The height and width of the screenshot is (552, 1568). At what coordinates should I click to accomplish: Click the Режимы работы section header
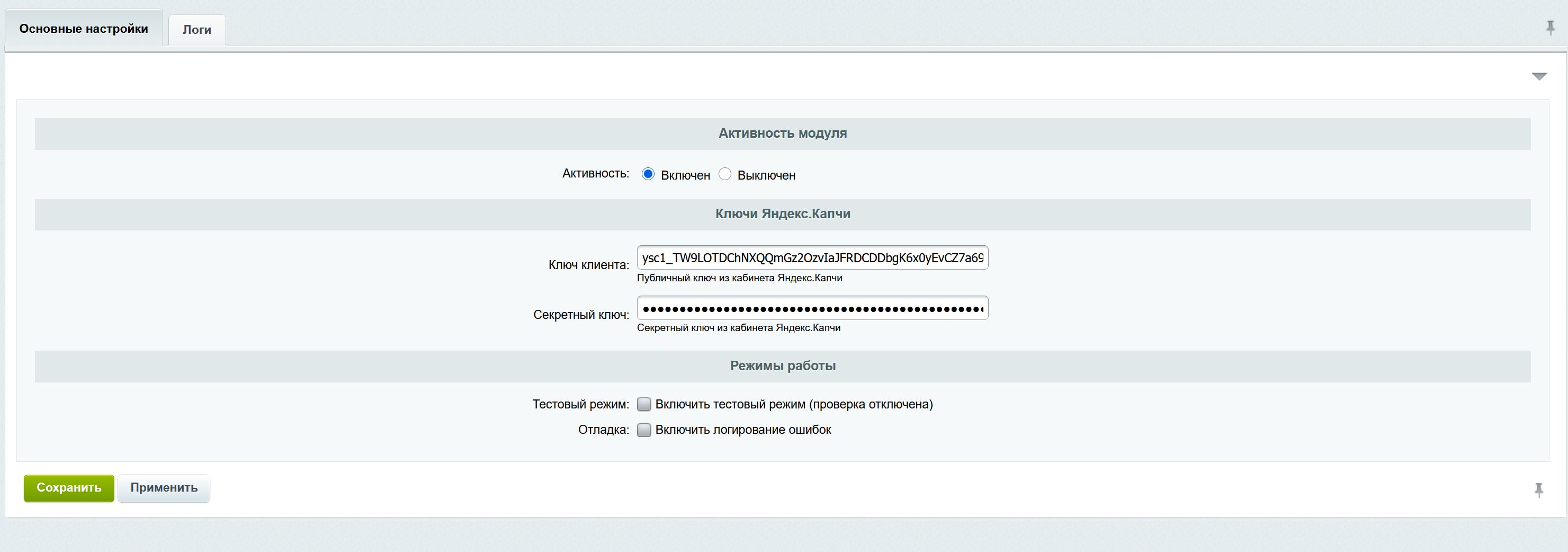782,367
